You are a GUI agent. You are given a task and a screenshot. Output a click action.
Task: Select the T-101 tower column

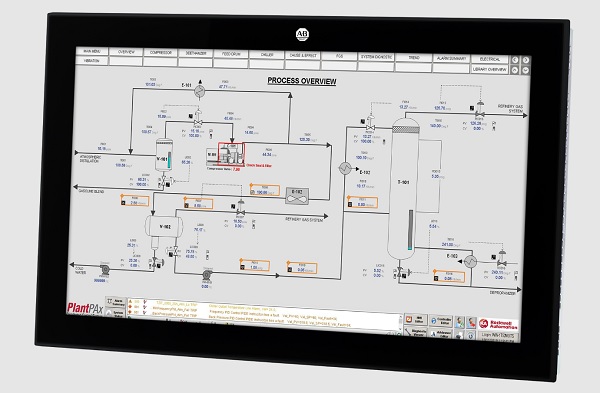click(x=403, y=188)
